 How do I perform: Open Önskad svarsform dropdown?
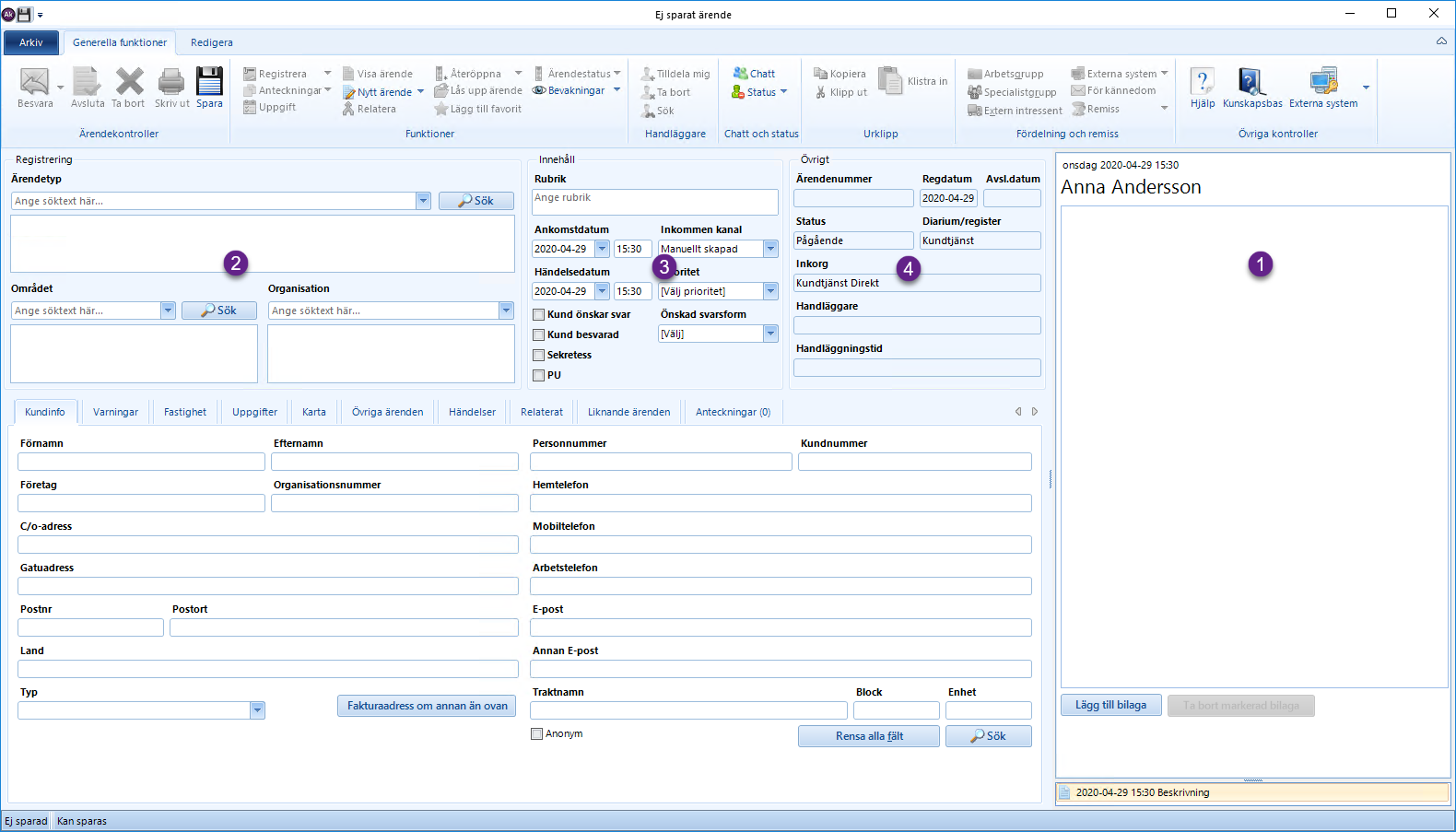pyautogui.click(x=770, y=334)
